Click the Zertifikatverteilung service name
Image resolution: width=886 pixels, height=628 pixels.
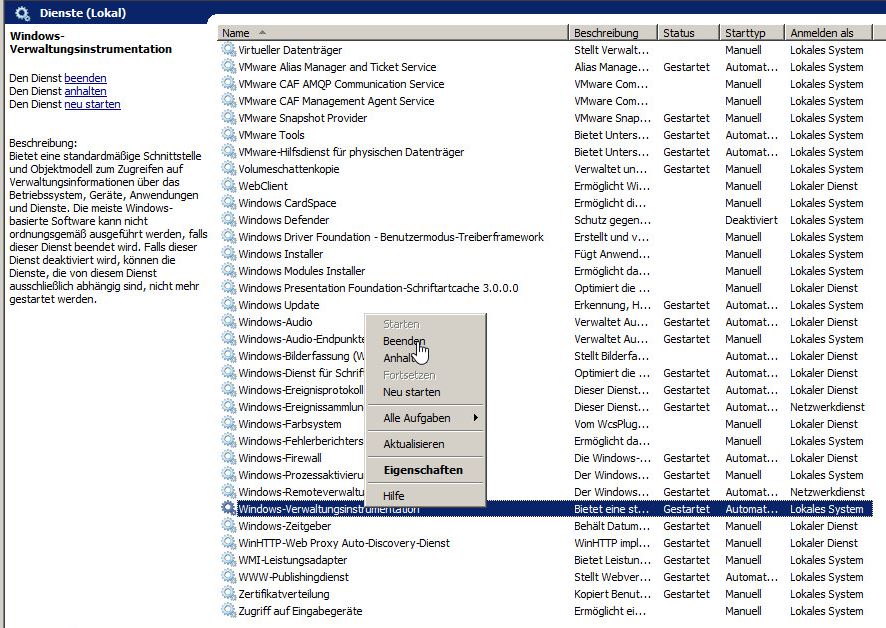pyautogui.click(x=284, y=594)
